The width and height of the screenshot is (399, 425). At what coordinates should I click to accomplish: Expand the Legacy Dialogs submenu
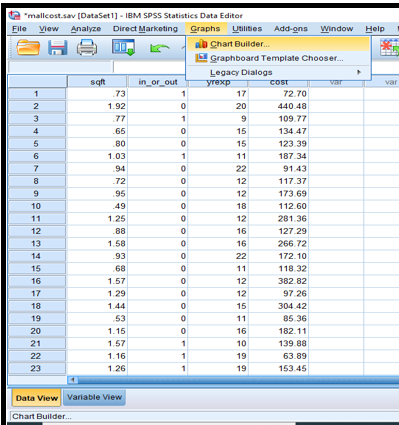(x=278, y=72)
